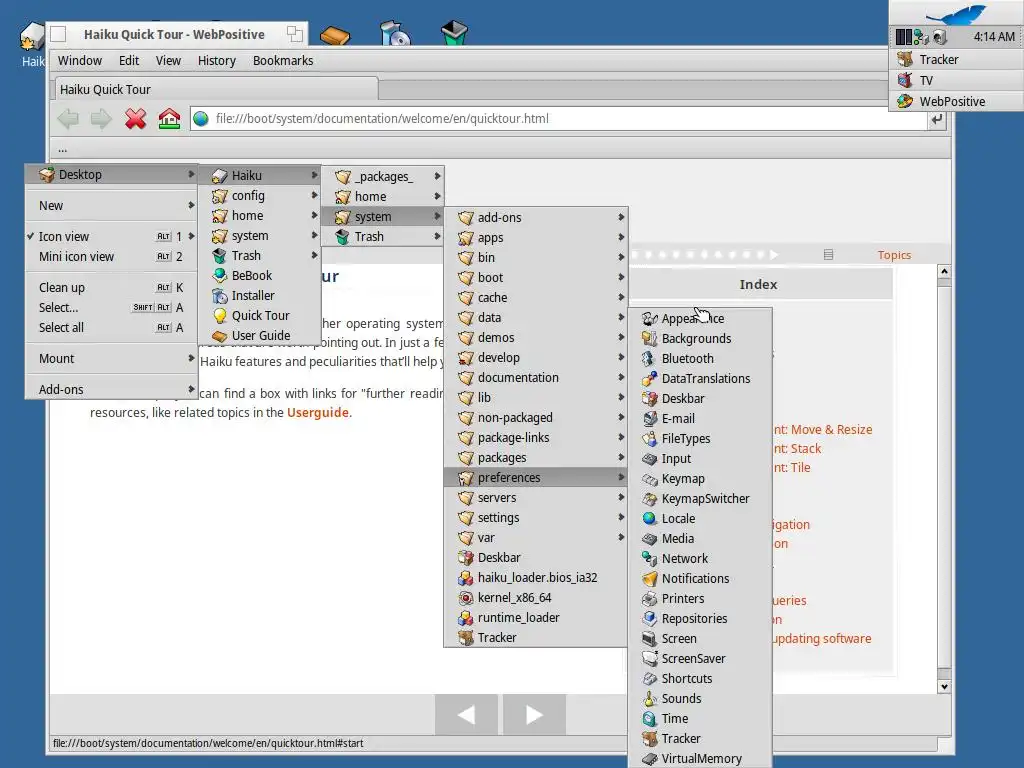Viewport: 1024px width, 768px height.
Task: Click the page scrollbar up arrow
Action: tap(944, 271)
